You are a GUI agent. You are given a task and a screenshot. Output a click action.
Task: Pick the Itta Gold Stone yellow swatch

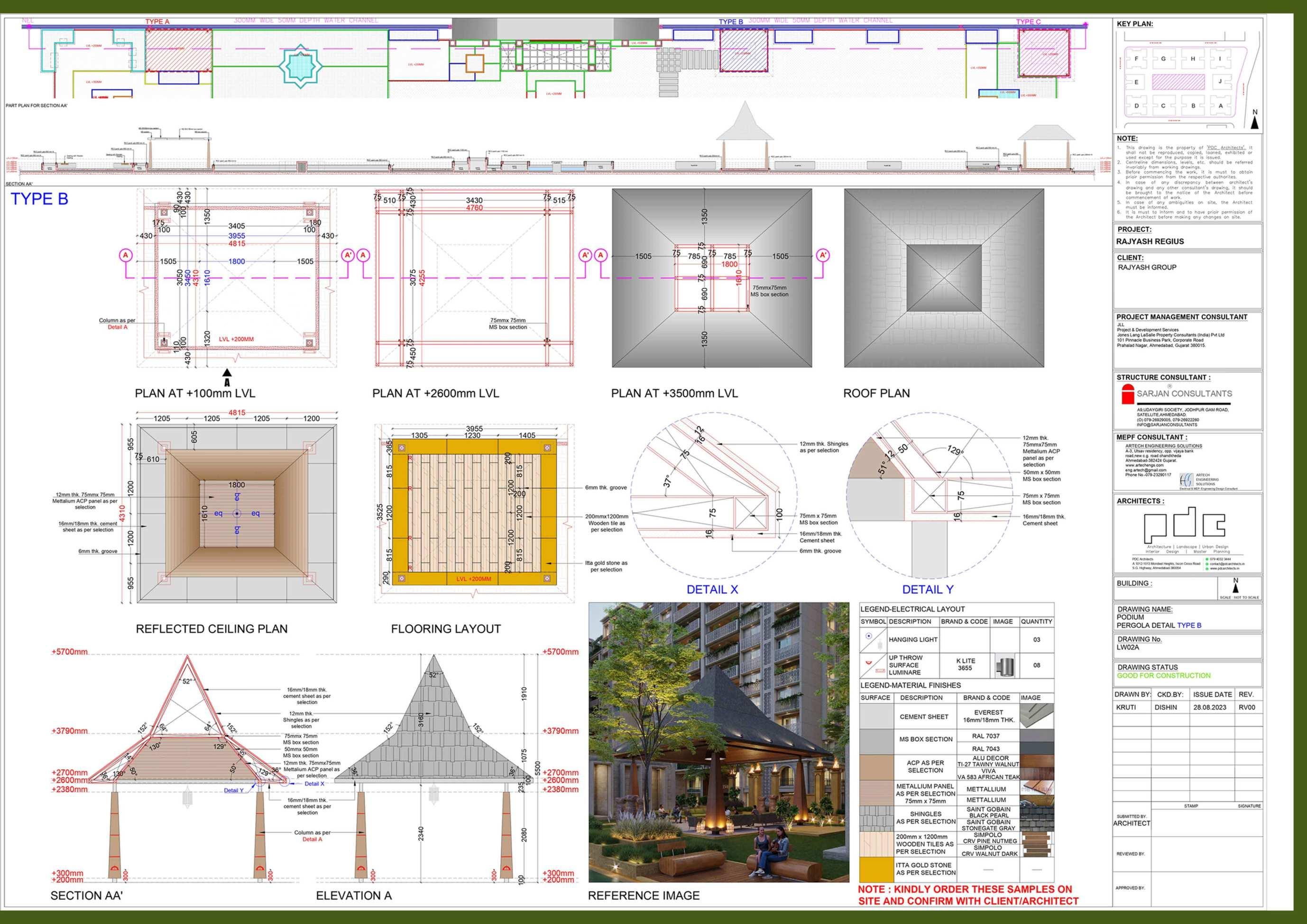tap(876, 869)
